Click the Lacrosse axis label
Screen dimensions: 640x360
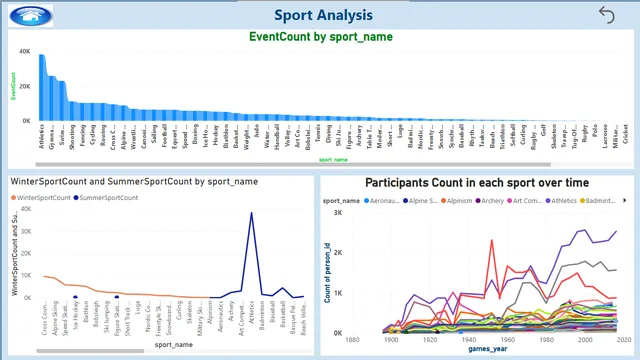[x=605, y=136]
